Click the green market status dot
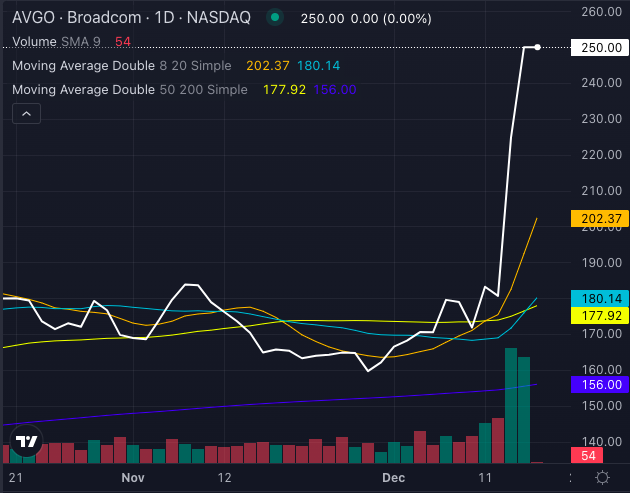630x493 pixels. coord(276,18)
